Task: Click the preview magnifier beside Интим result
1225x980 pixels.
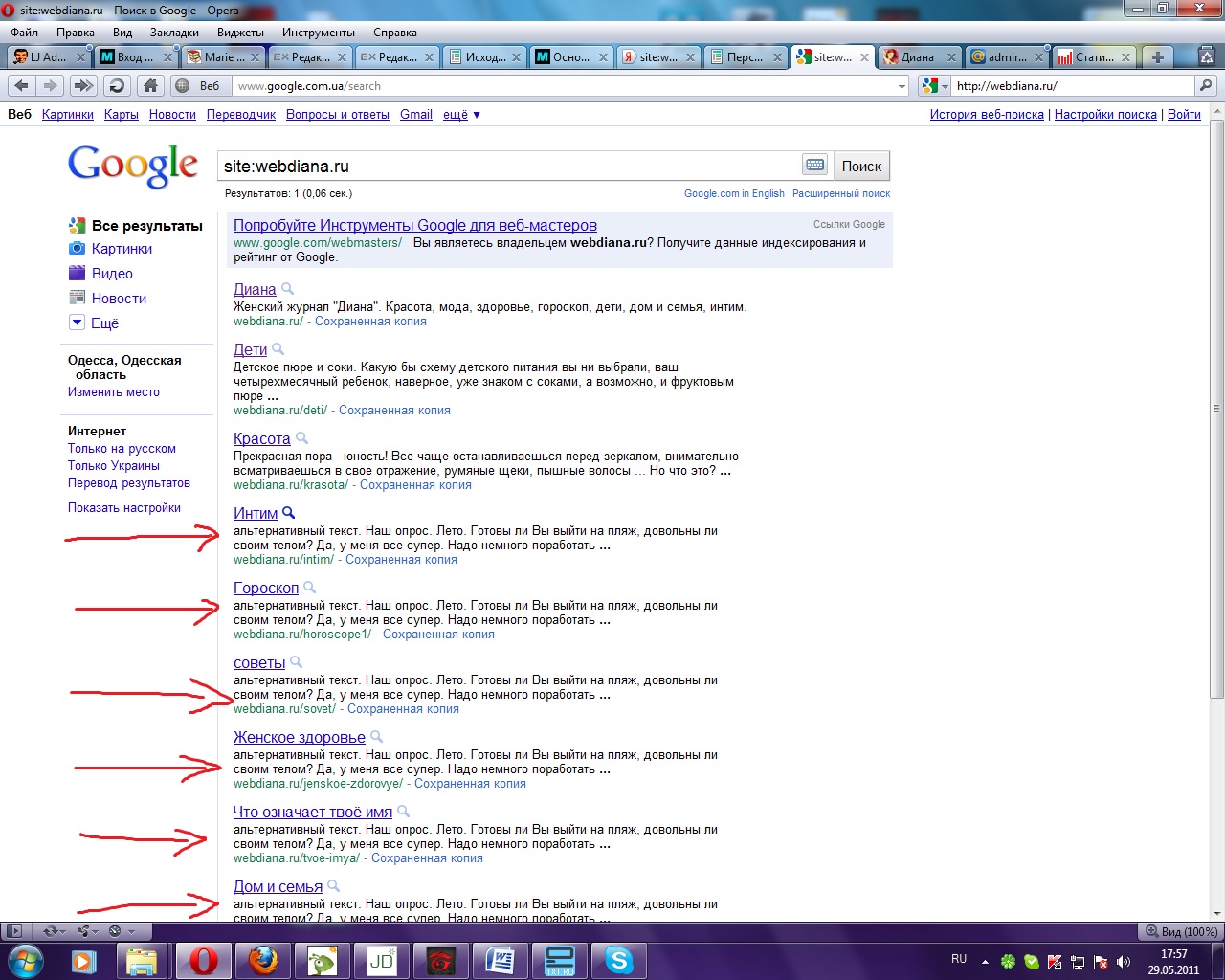Action: (288, 513)
